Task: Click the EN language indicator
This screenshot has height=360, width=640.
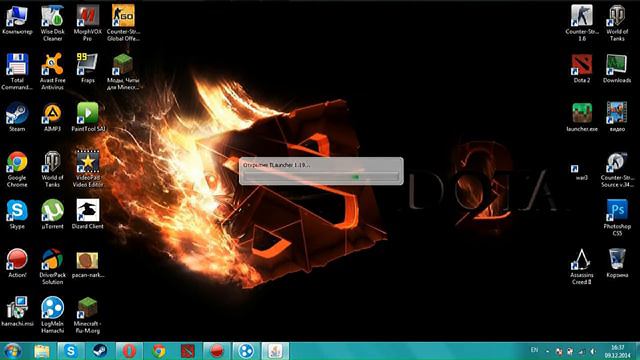Action: [x=534, y=350]
